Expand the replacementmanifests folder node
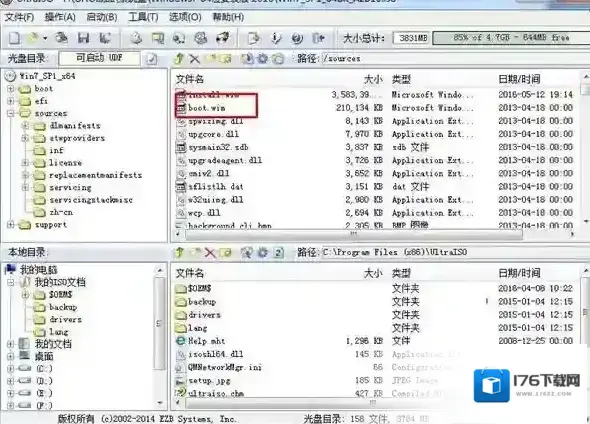 pyautogui.click(x=25, y=175)
